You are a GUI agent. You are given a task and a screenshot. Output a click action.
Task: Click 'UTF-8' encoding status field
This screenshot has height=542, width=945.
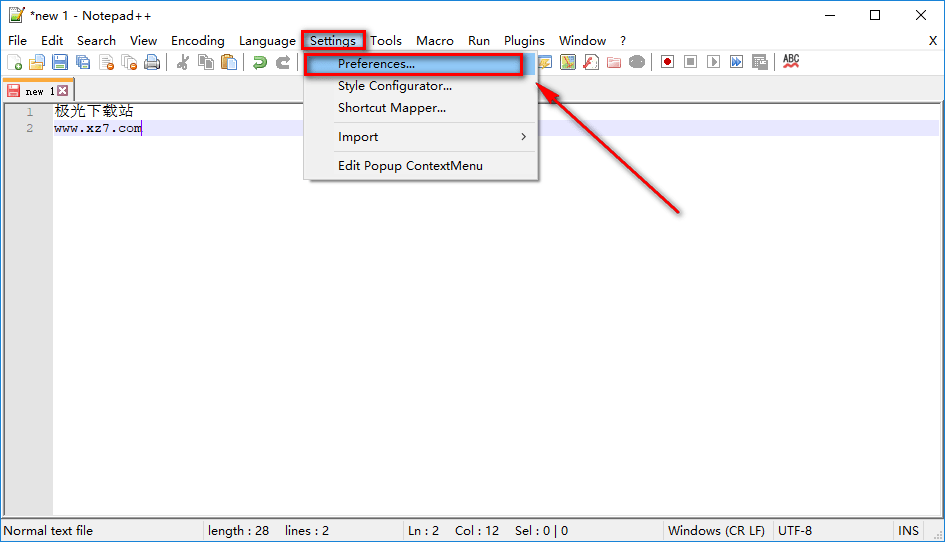(x=795, y=531)
